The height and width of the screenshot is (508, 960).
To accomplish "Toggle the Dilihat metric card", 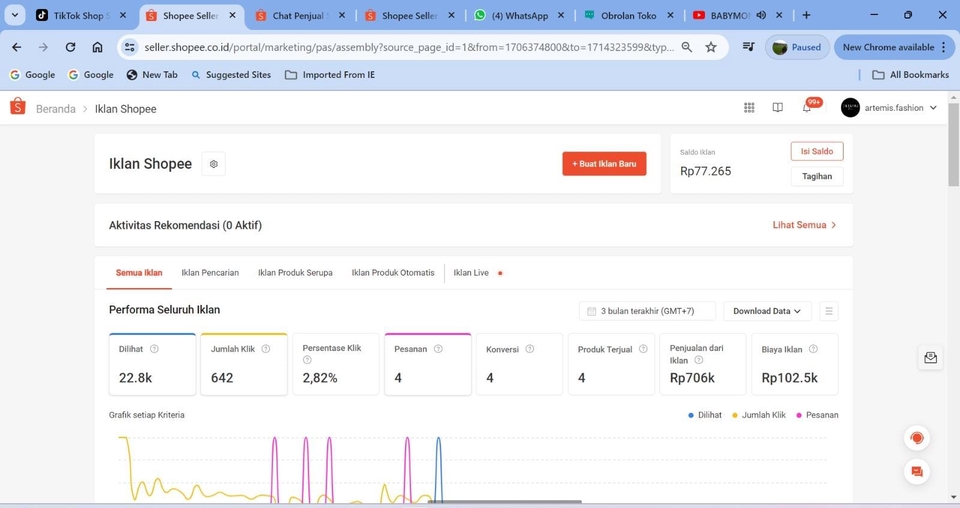I will coord(152,364).
